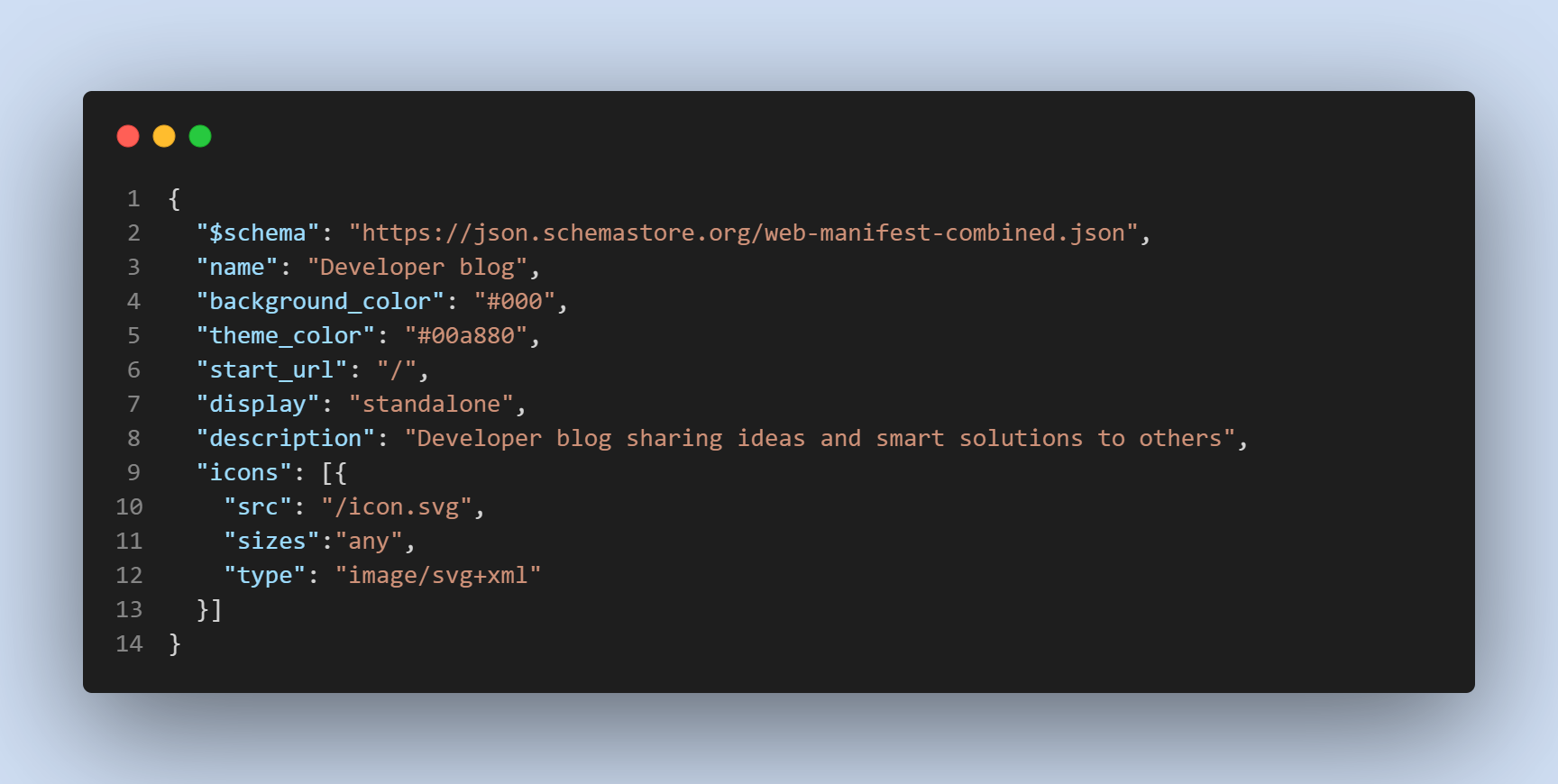This screenshot has height=784, width=1558.
Task: Click the red close dot
Action: [128, 136]
